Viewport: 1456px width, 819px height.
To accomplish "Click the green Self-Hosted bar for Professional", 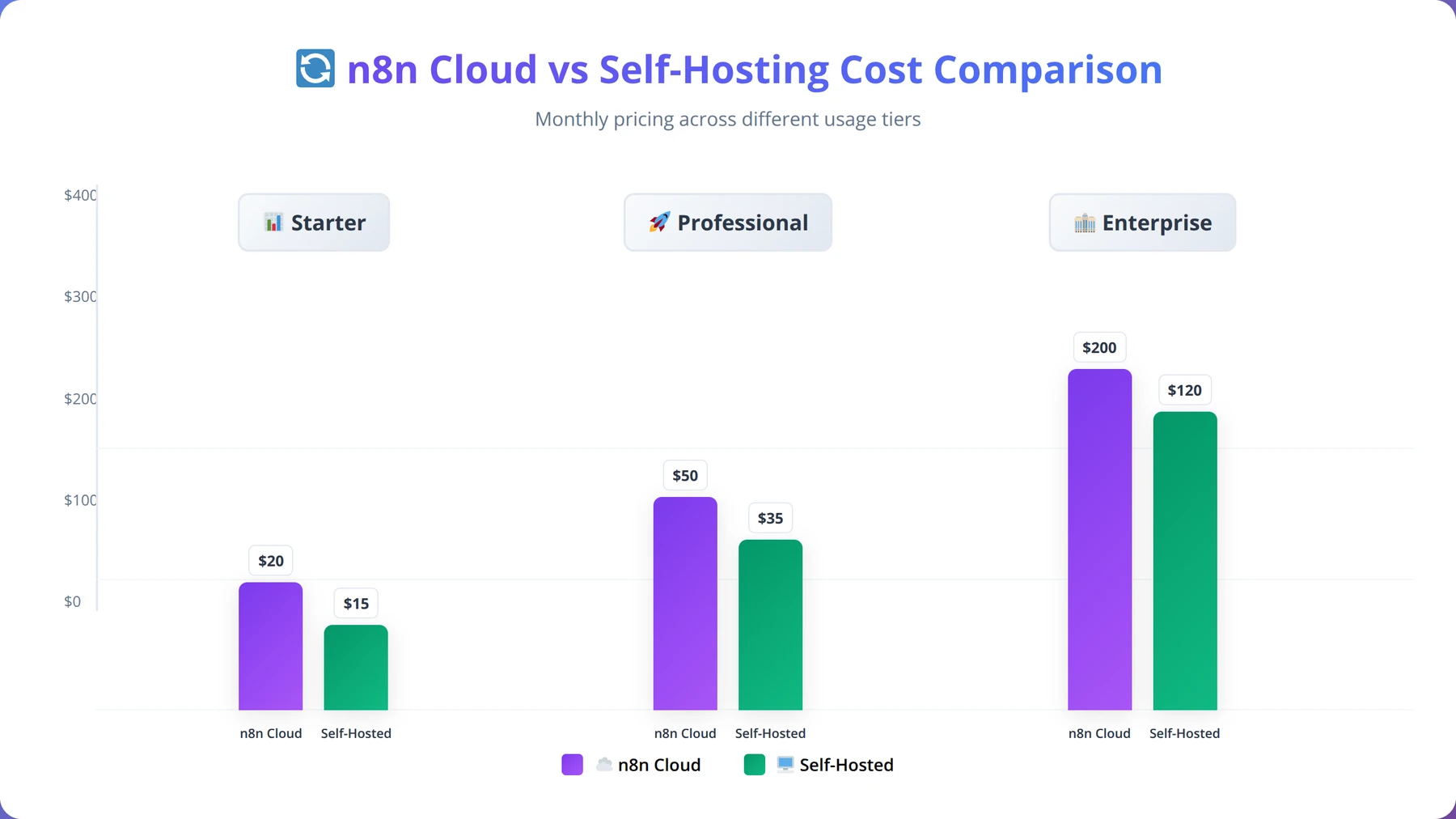I will 771,625.
